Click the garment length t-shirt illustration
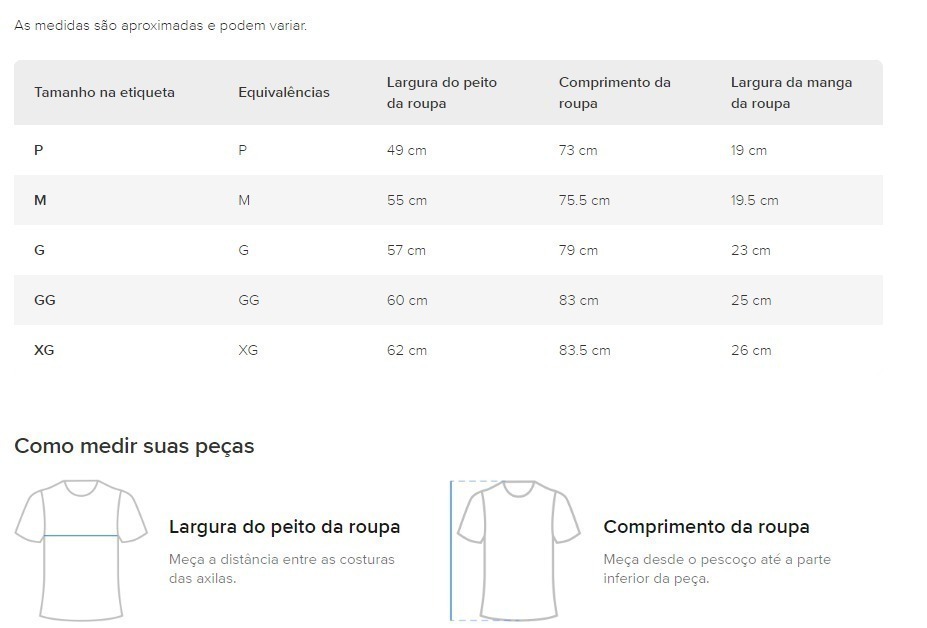This screenshot has width=927, height=628. (516, 551)
